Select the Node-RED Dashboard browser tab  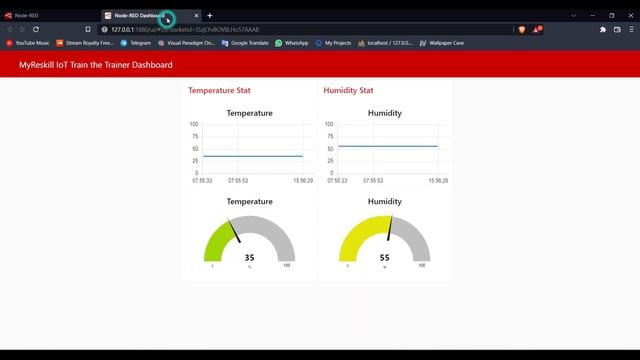tap(151, 16)
